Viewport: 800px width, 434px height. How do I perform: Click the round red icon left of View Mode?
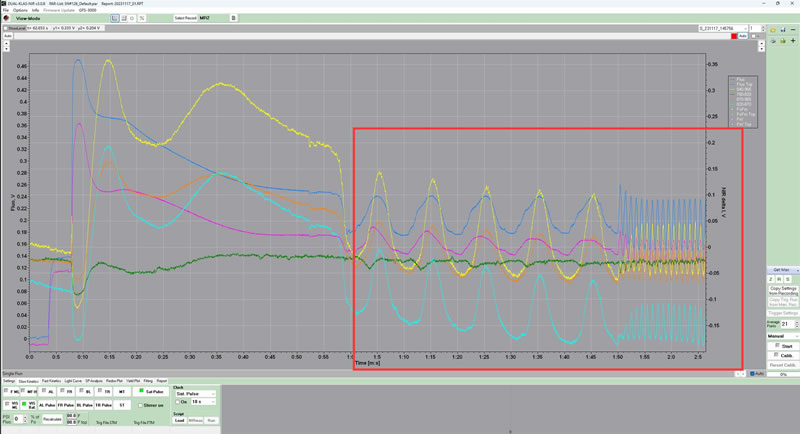pos(8,18)
